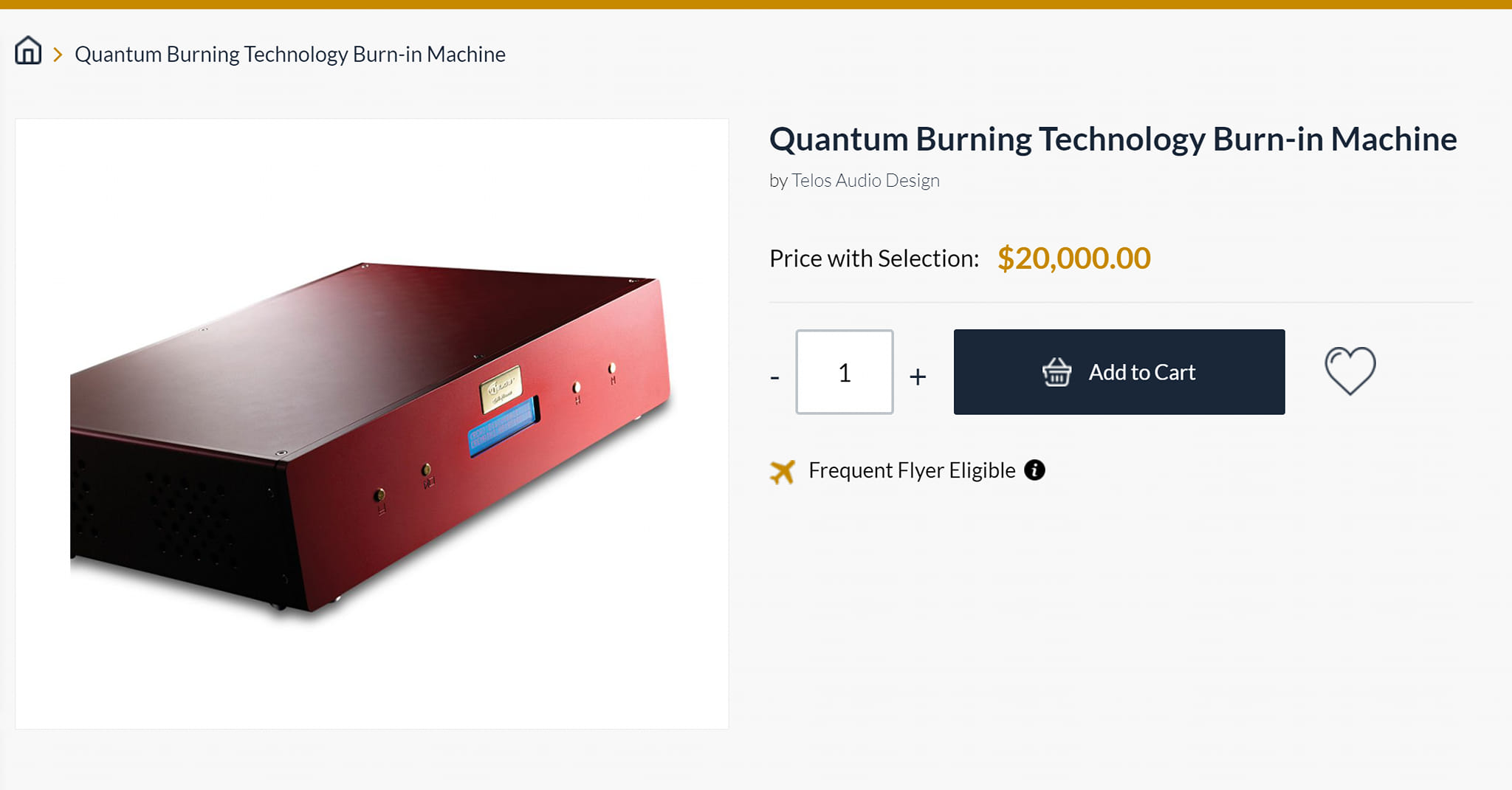Click the $20,000.00 price
Image resolution: width=1512 pixels, height=790 pixels.
tap(1073, 258)
